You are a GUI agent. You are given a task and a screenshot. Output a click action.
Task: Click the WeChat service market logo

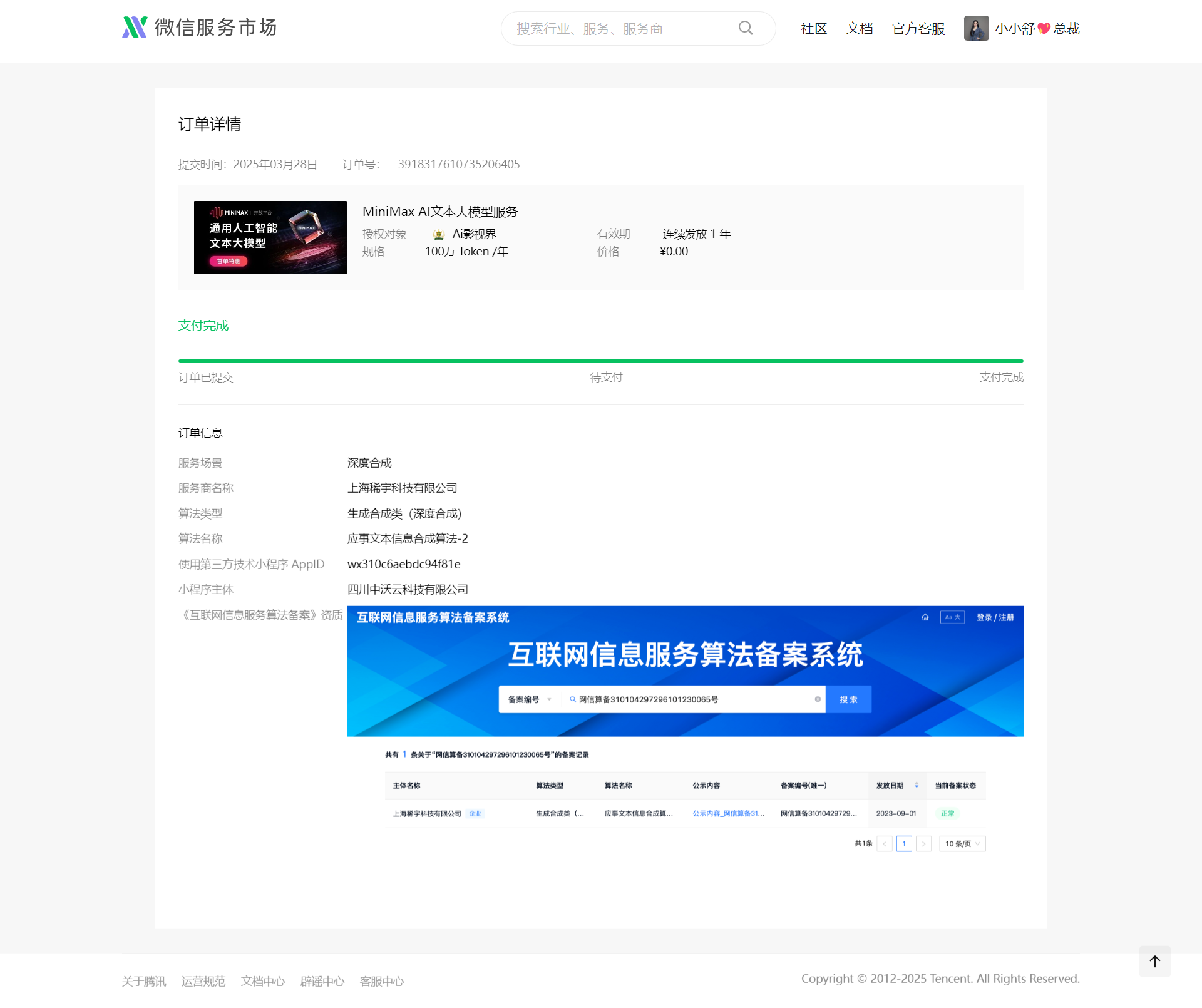click(x=199, y=28)
